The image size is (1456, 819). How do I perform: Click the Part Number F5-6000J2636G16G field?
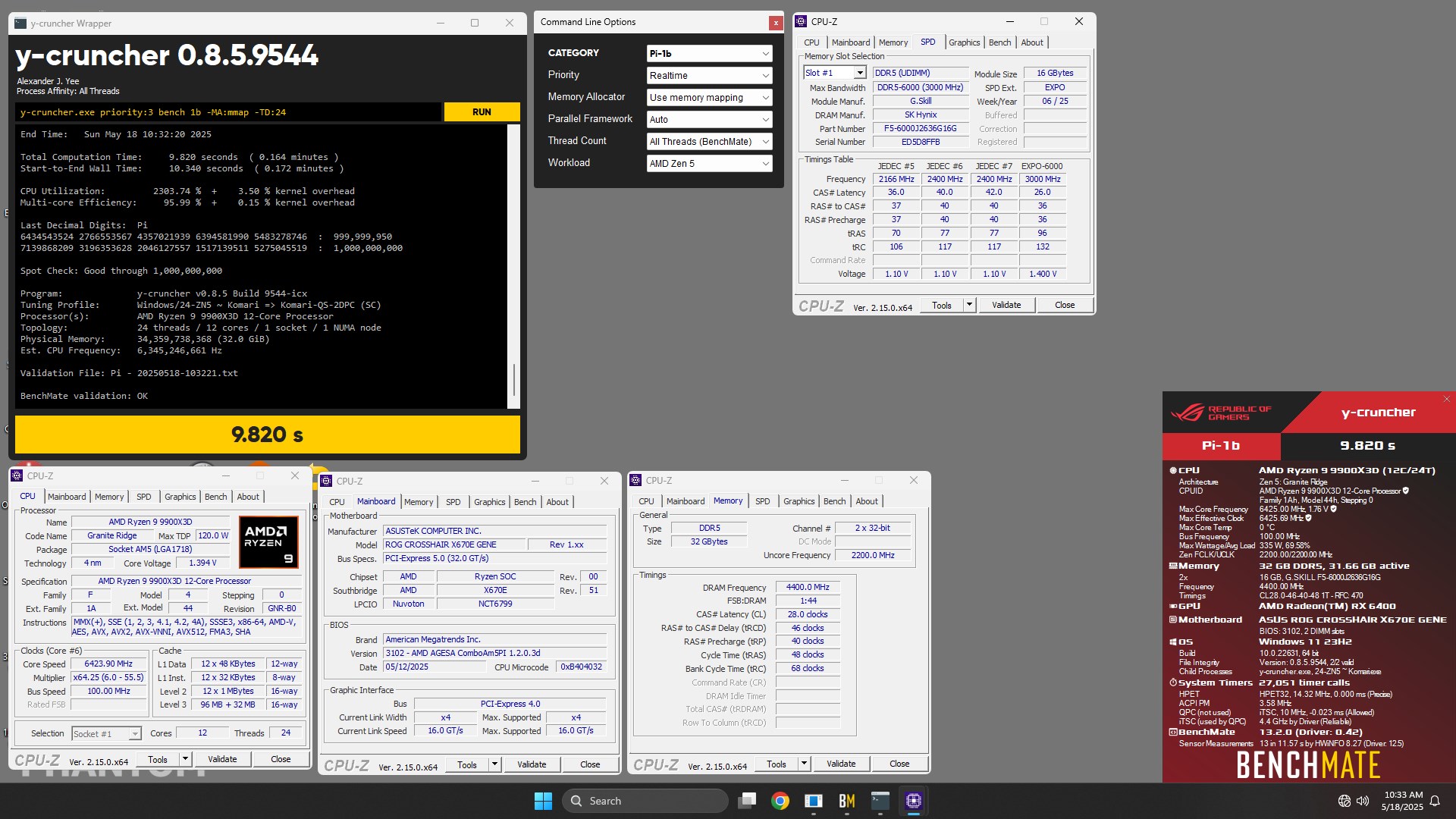coord(920,129)
